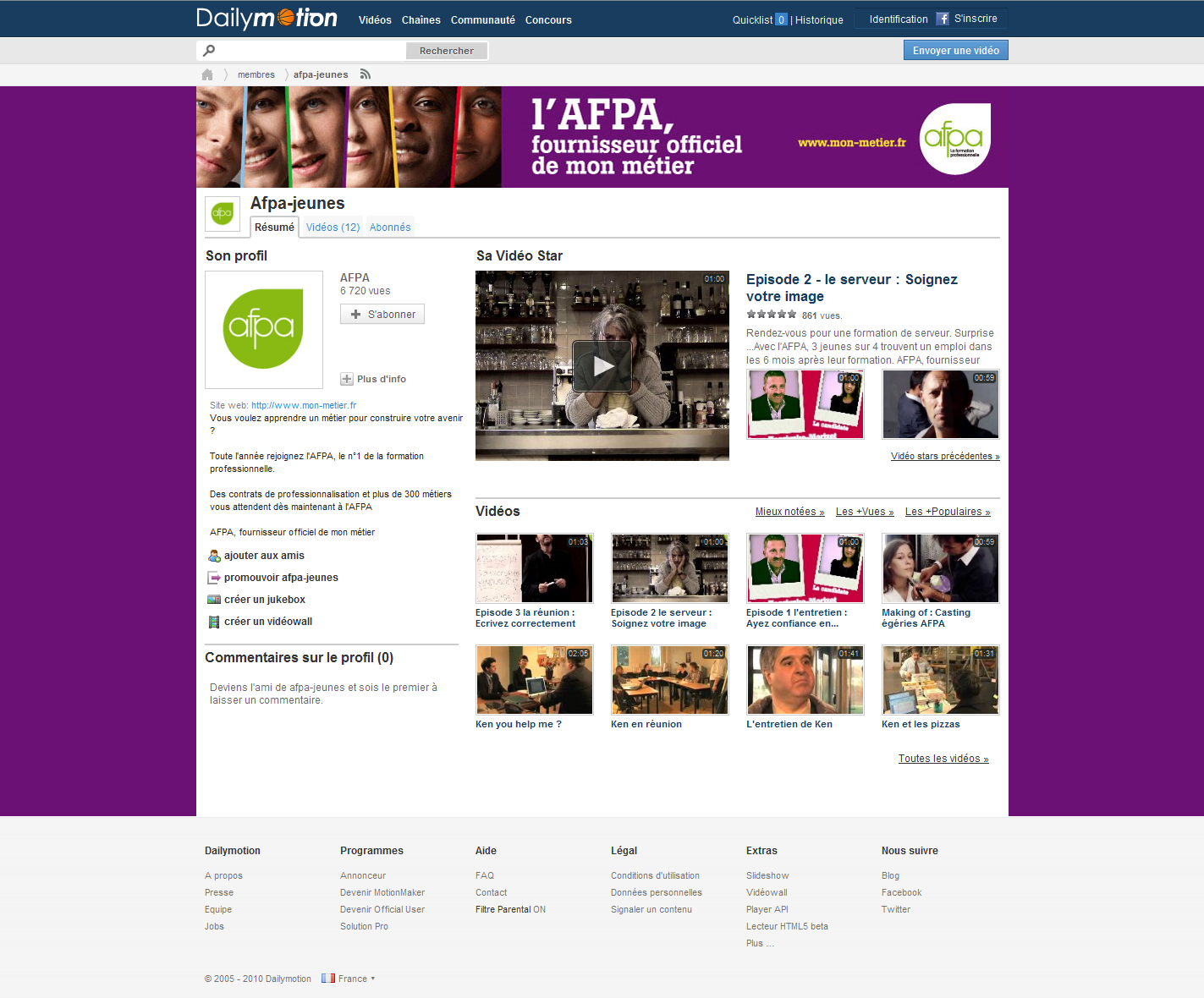Click the S'abonner button

382,314
